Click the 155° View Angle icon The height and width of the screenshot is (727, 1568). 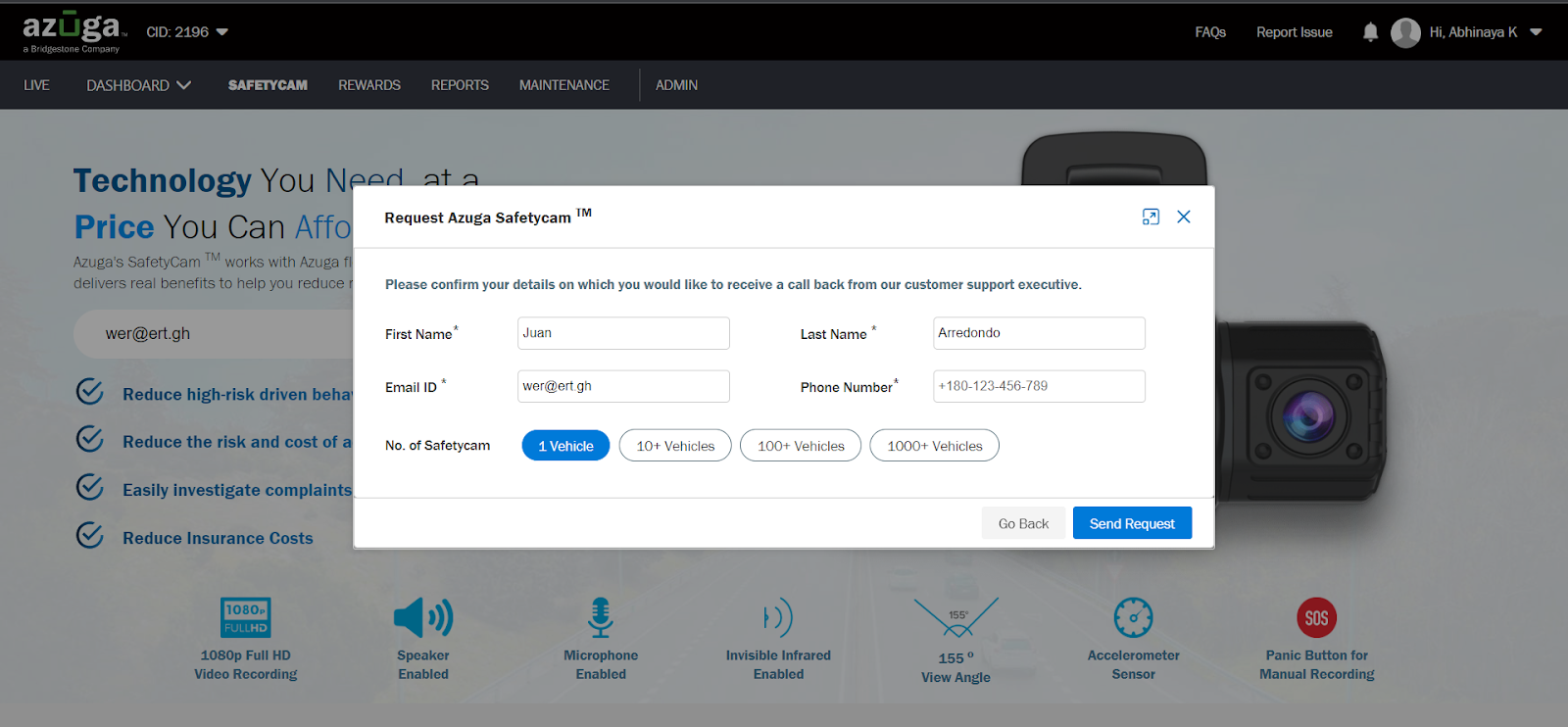[x=956, y=617]
